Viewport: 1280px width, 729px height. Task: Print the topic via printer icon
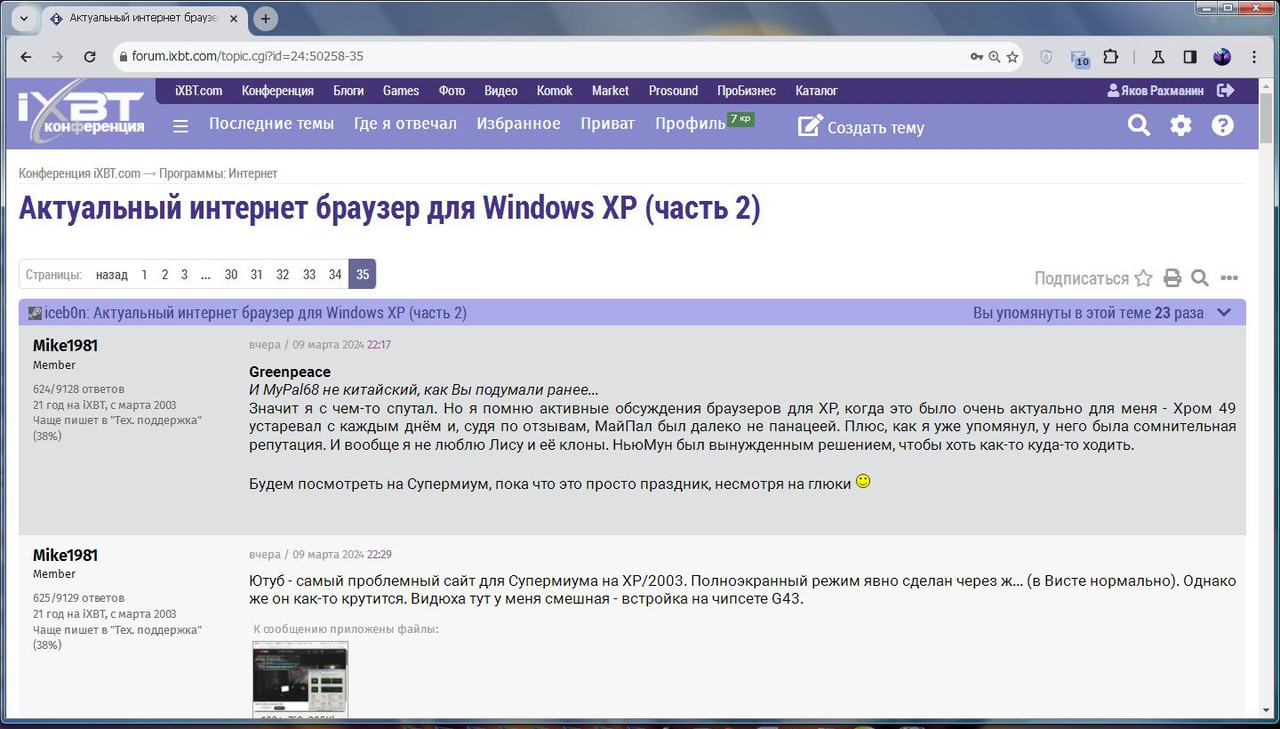(1172, 278)
